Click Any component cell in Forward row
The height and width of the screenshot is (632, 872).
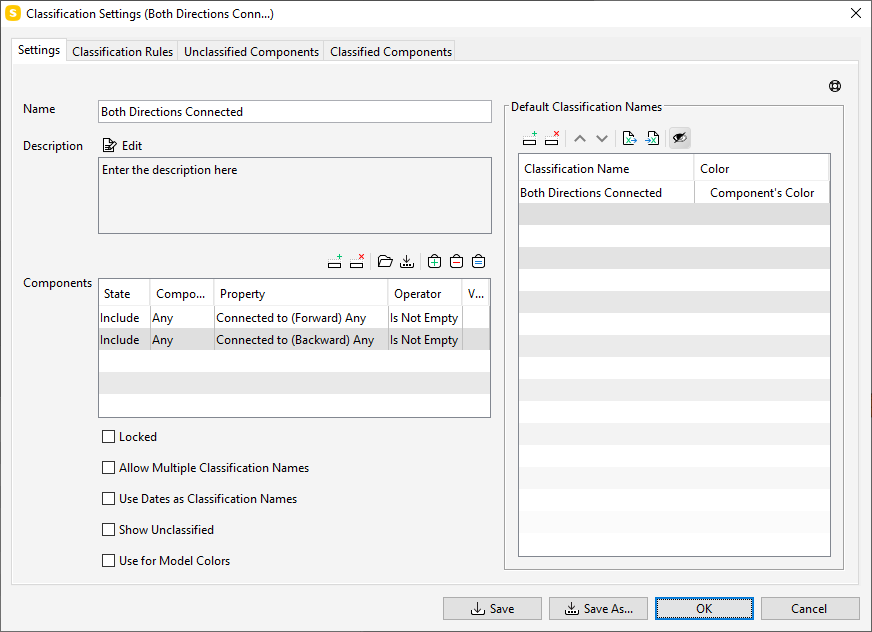[x=182, y=318]
